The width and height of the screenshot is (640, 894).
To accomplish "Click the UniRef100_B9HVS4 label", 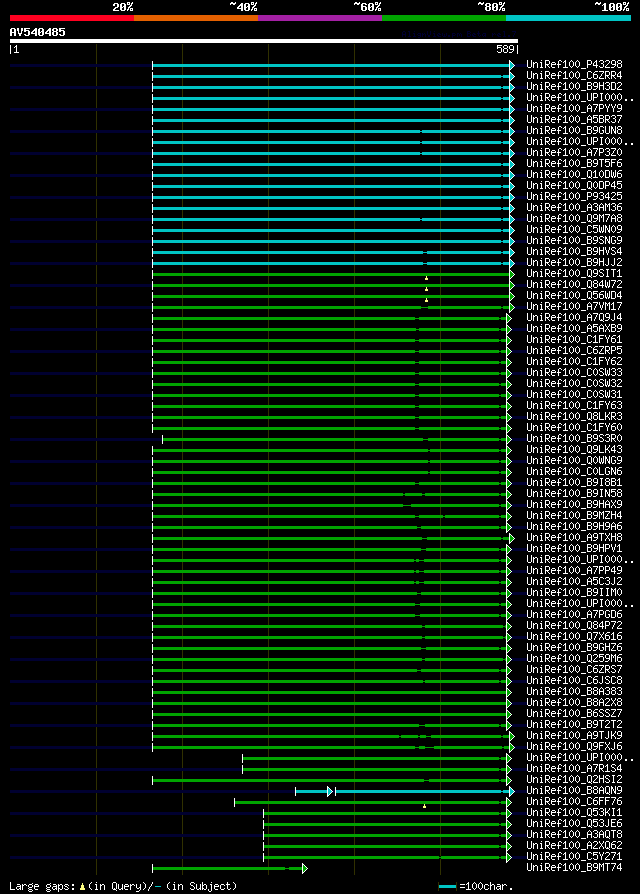I will pos(574,251).
